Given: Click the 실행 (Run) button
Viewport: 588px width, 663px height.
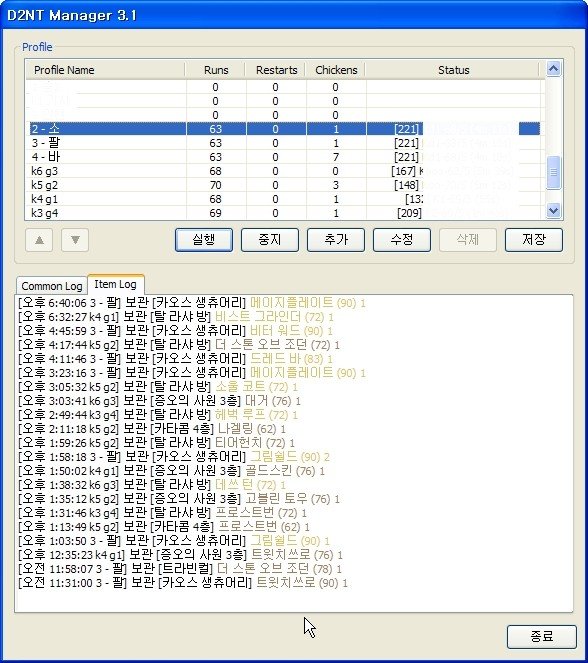Looking at the screenshot, I should tap(204, 240).
